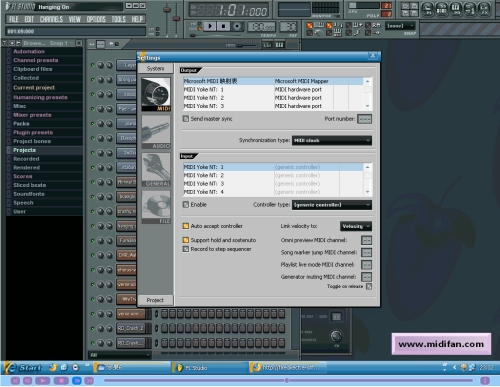Click the video player seek slider handle
The image size is (500, 387).
pyautogui.click(x=286, y=380)
